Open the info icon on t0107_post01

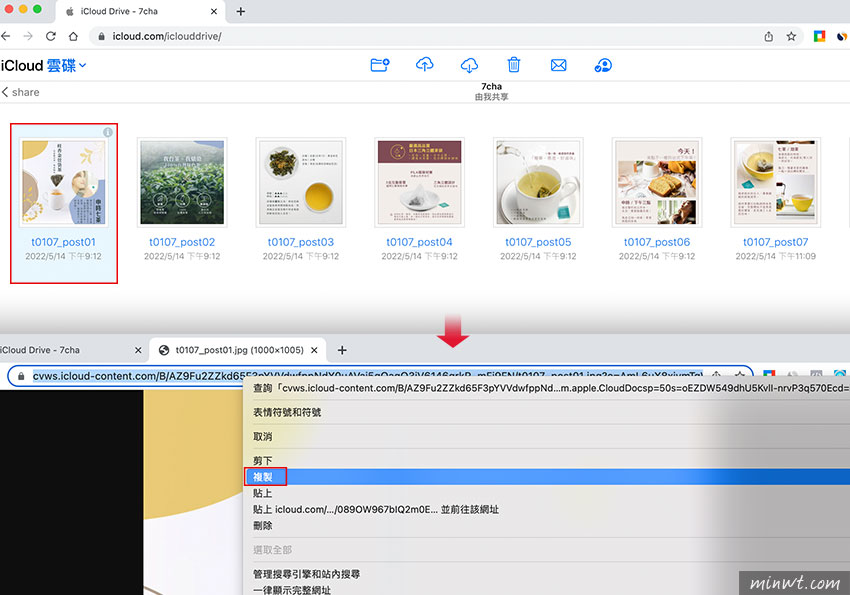point(108,132)
